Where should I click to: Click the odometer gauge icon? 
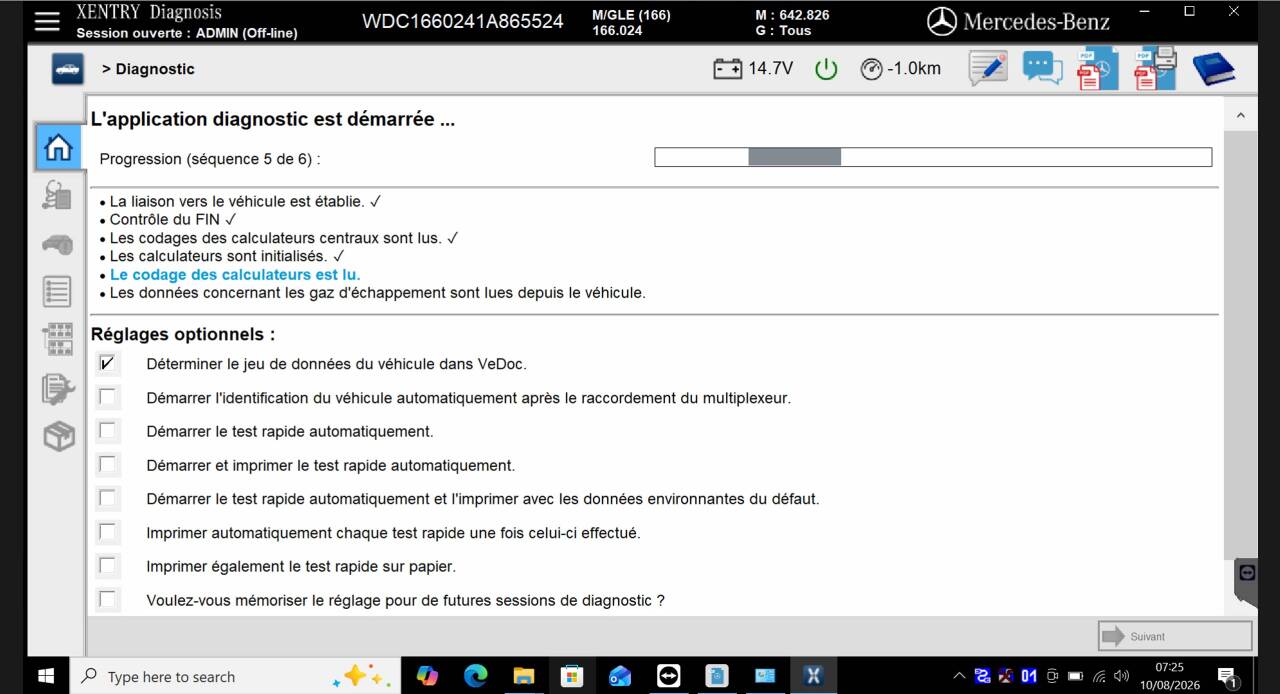coord(871,69)
